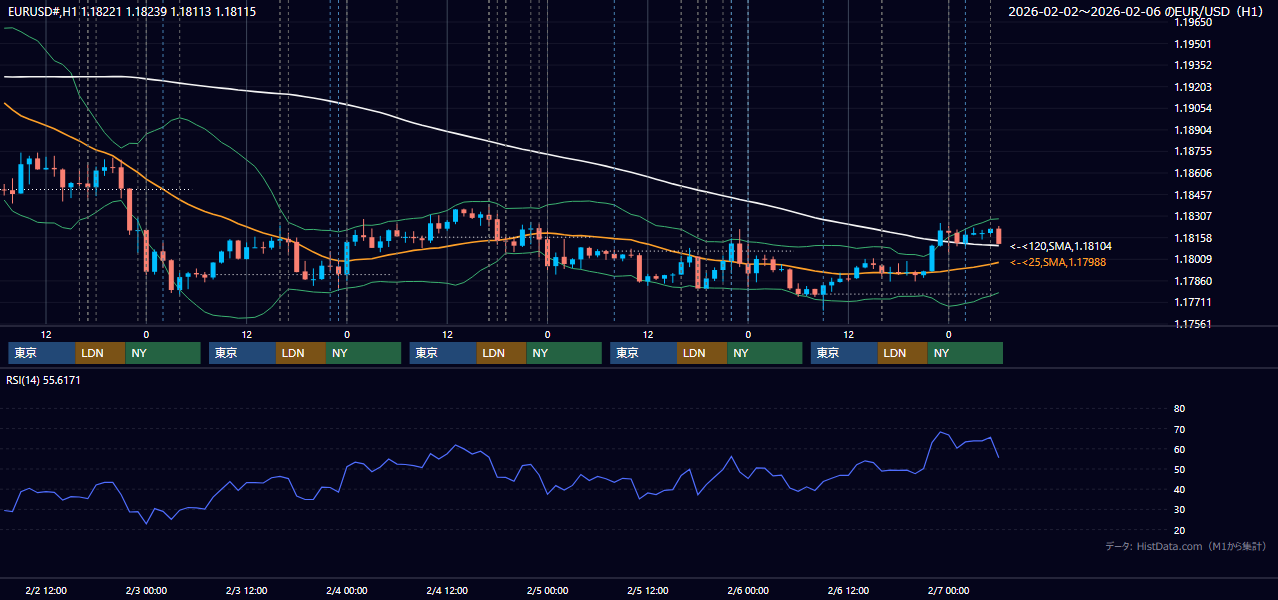The image size is (1278, 600).
Task: Click price axis value 1.18457
Action: 1192,195
